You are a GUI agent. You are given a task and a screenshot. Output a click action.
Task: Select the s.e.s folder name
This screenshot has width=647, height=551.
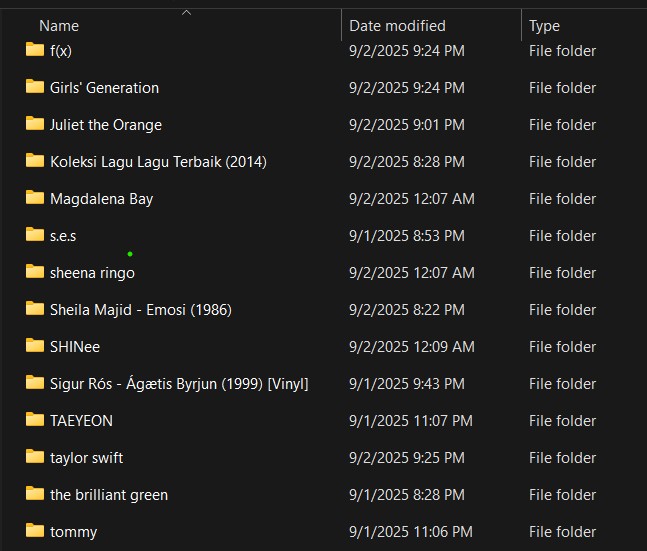(x=63, y=236)
